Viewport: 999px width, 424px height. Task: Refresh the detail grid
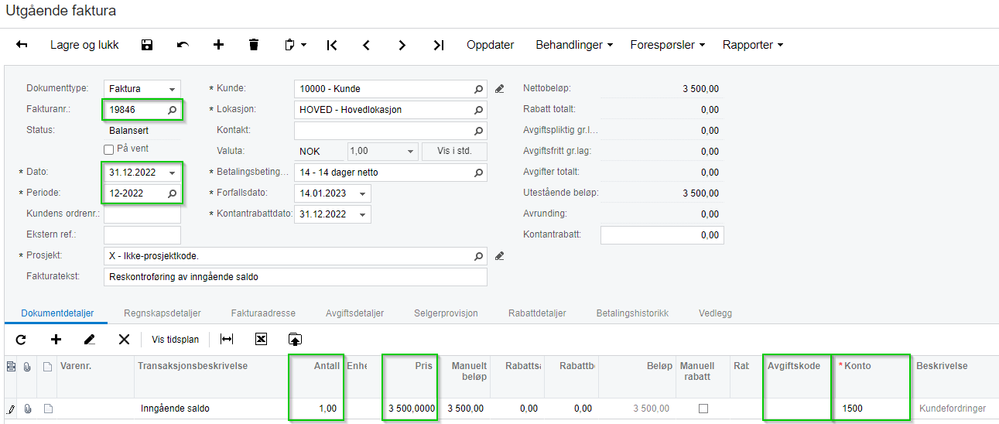tap(21, 340)
